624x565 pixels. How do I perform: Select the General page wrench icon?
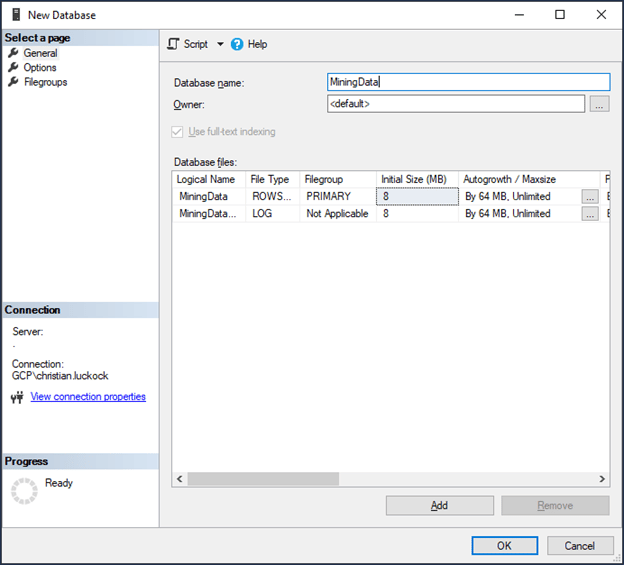[x=14, y=53]
